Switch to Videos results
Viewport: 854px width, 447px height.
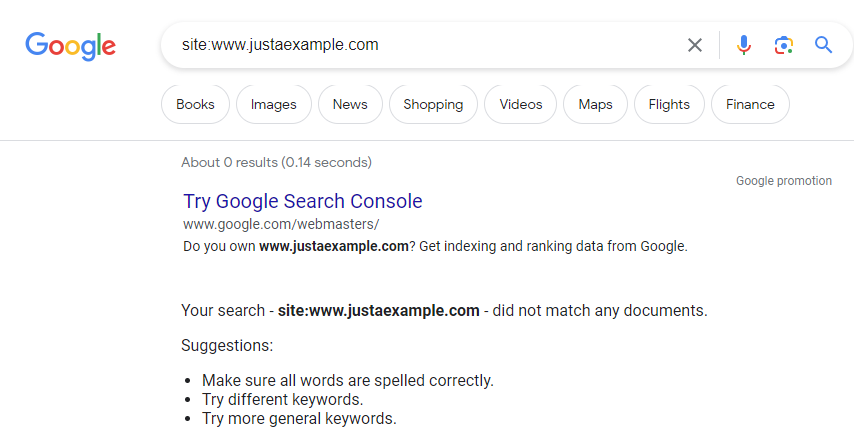click(521, 104)
